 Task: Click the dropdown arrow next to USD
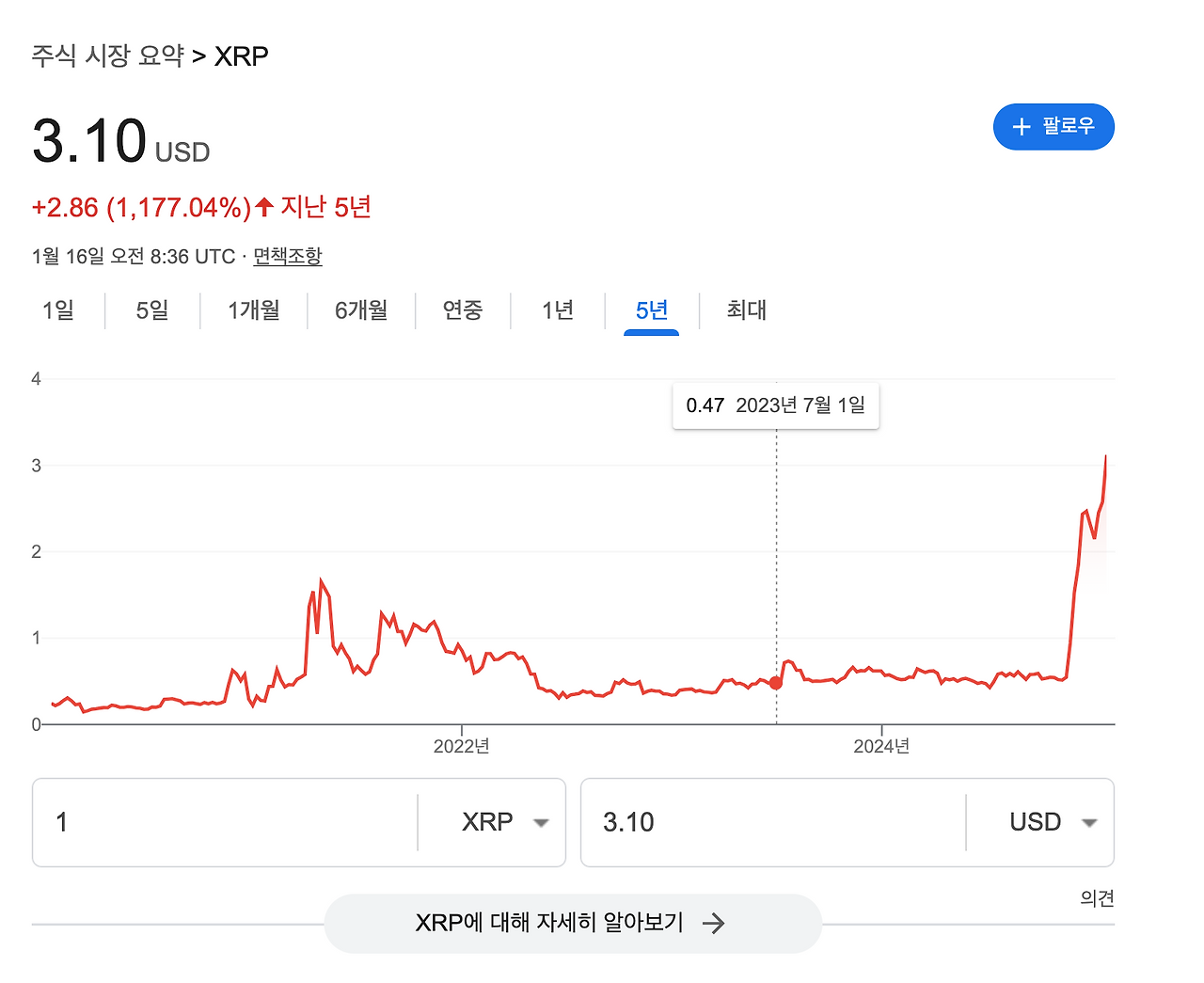(1088, 822)
